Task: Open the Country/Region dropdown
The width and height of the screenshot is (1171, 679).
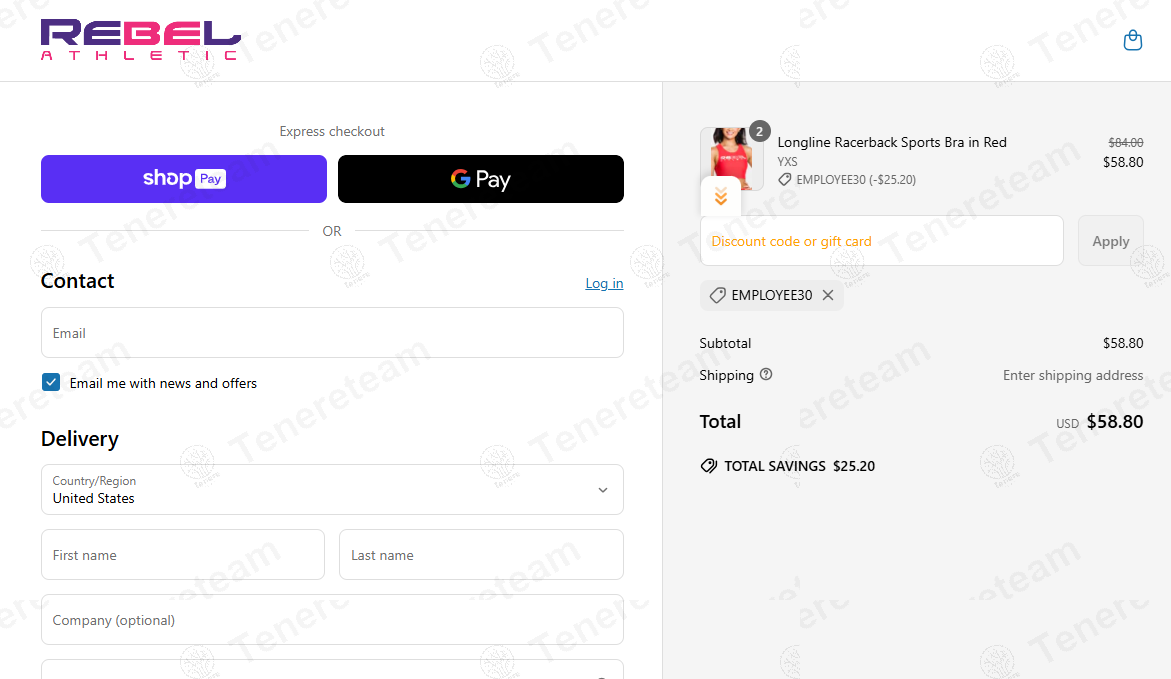Action: [x=332, y=489]
